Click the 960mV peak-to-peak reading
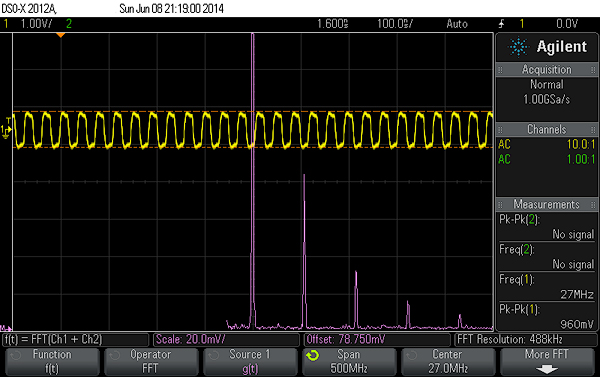600x377 pixels. click(577, 325)
